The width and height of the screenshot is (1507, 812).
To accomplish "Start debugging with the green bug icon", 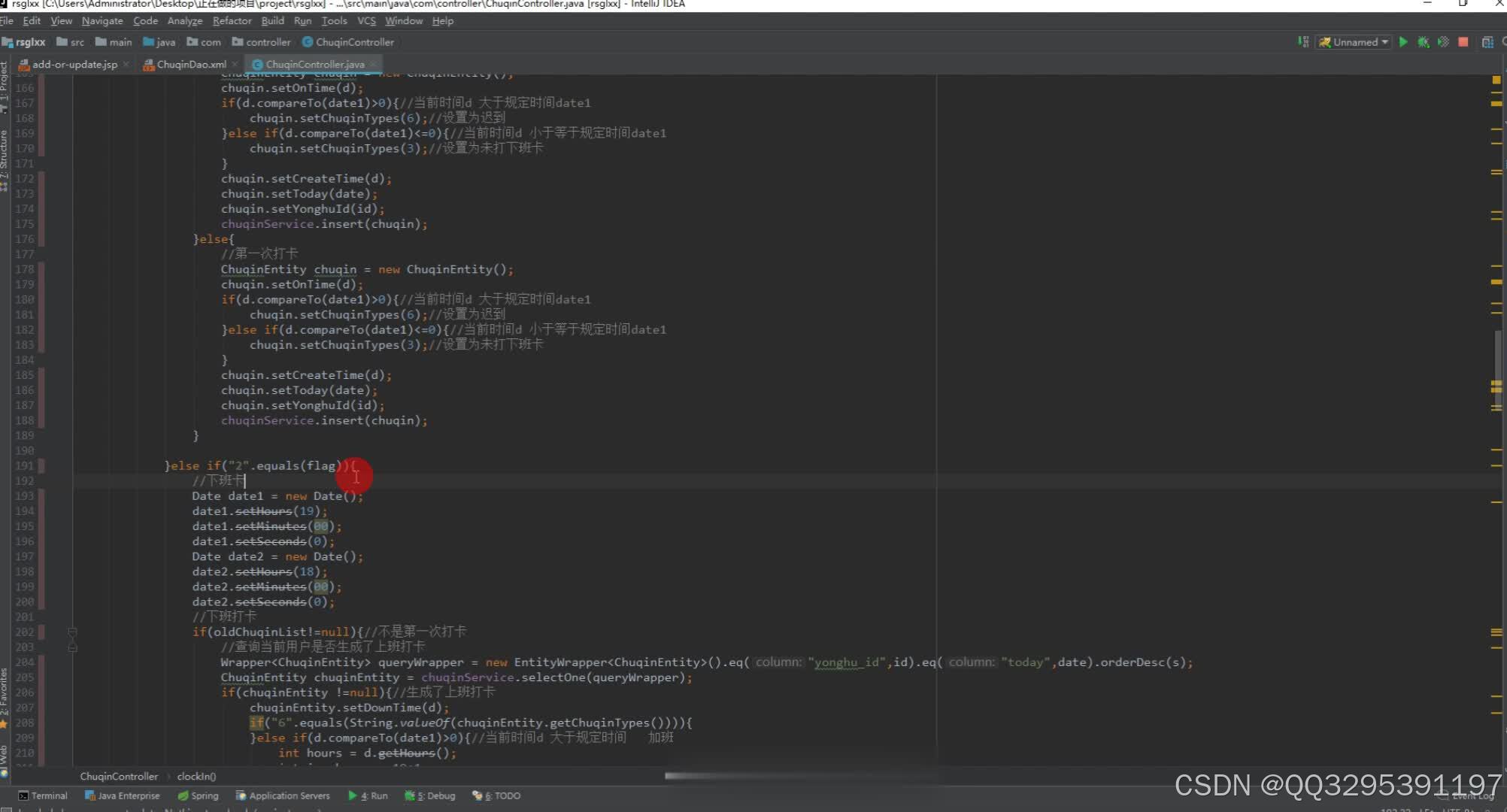I will [1424, 42].
